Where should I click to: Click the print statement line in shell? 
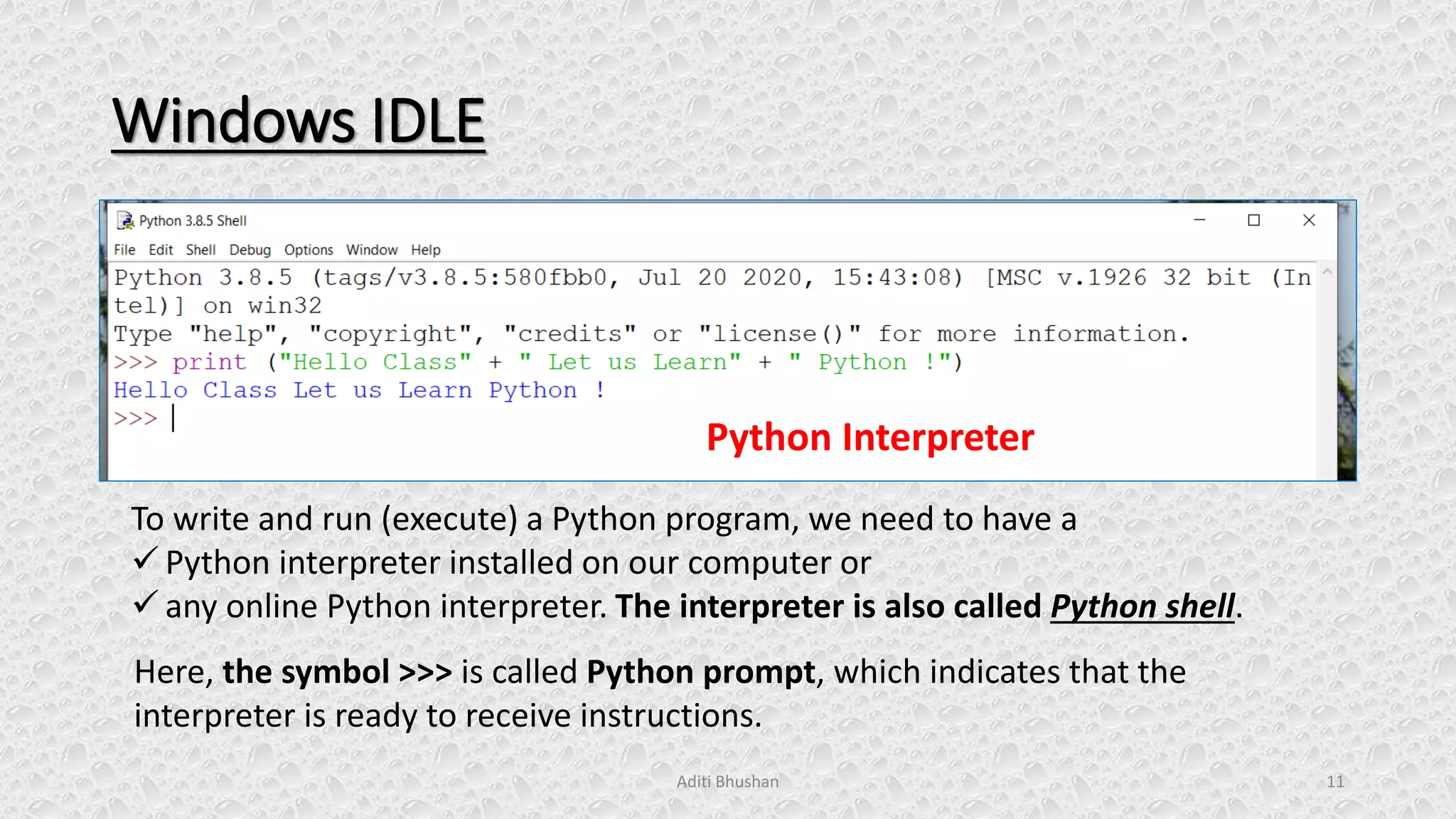(x=537, y=363)
